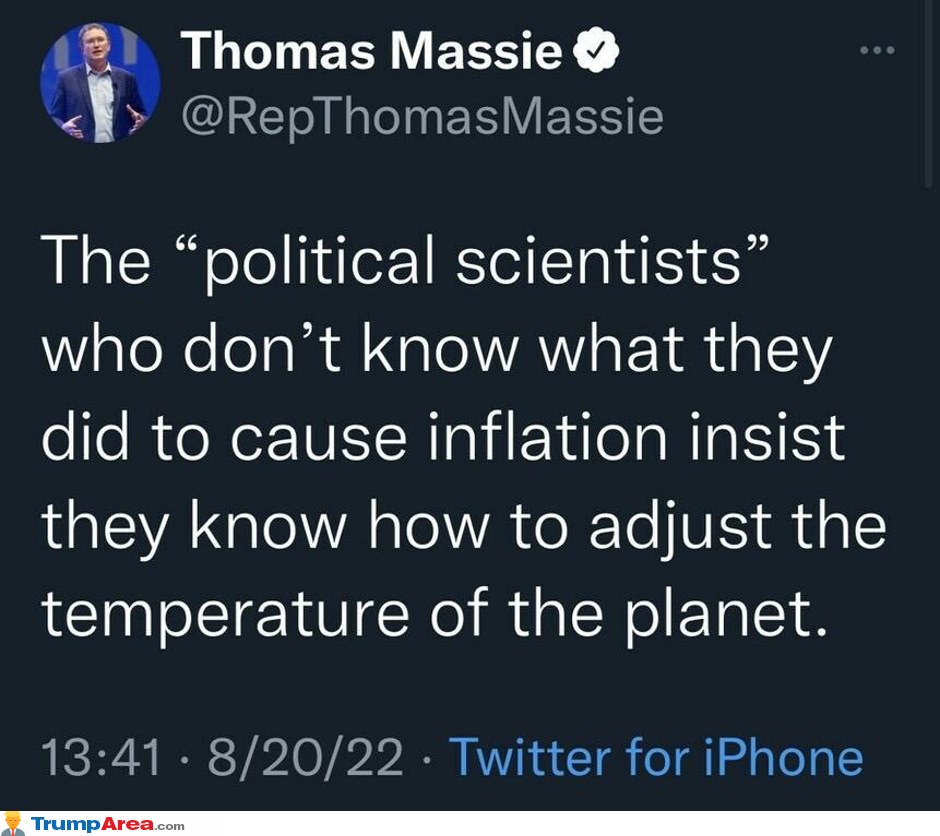Viewport: 940px width, 836px height.
Task: Click the scrollbar on the right edge
Action: coord(928,95)
